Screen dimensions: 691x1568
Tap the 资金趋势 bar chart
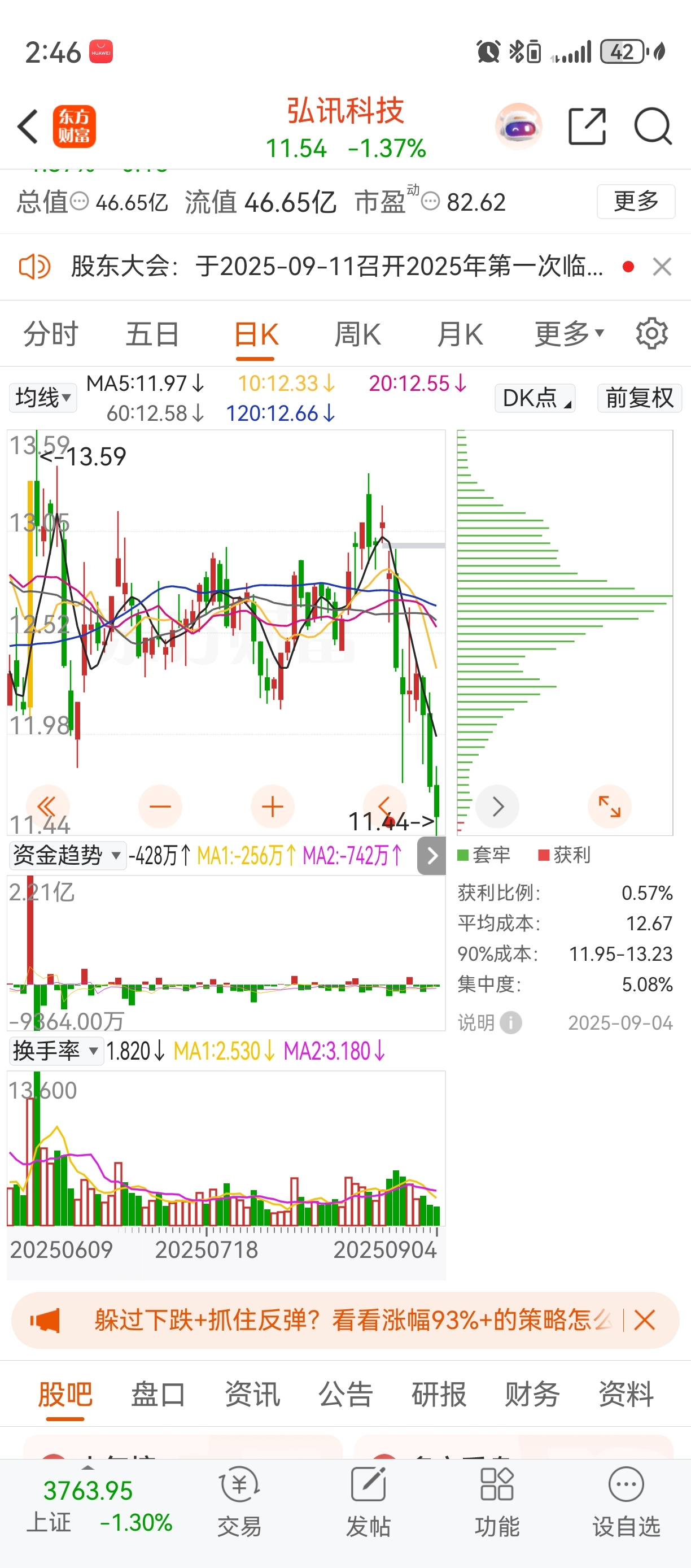(226, 953)
